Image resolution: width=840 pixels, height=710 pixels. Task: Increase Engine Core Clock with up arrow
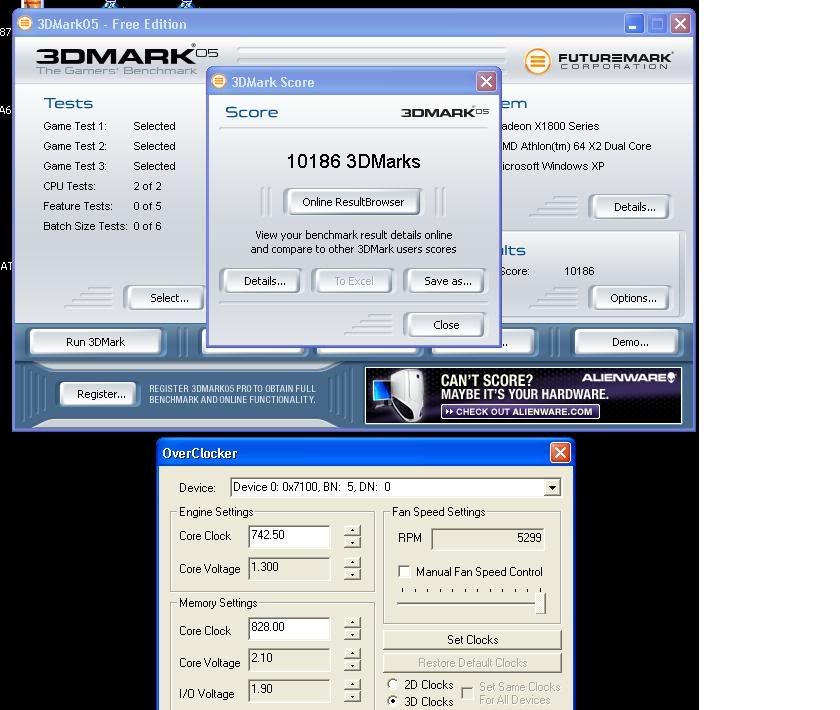[352, 530]
